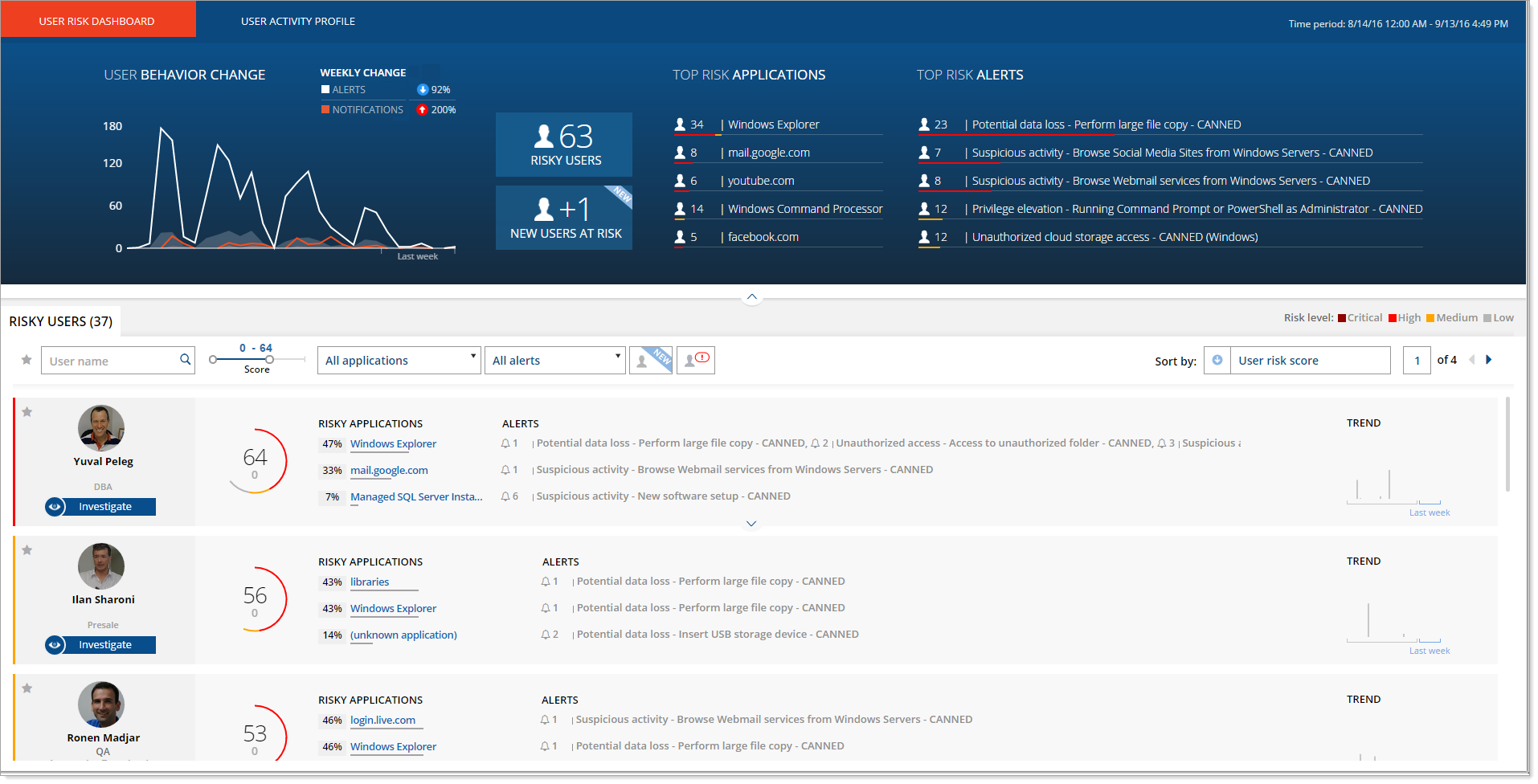Screen dimensions: 1538x784
Task: Star Yuval Peleg as favorite
Action: (x=27, y=412)
